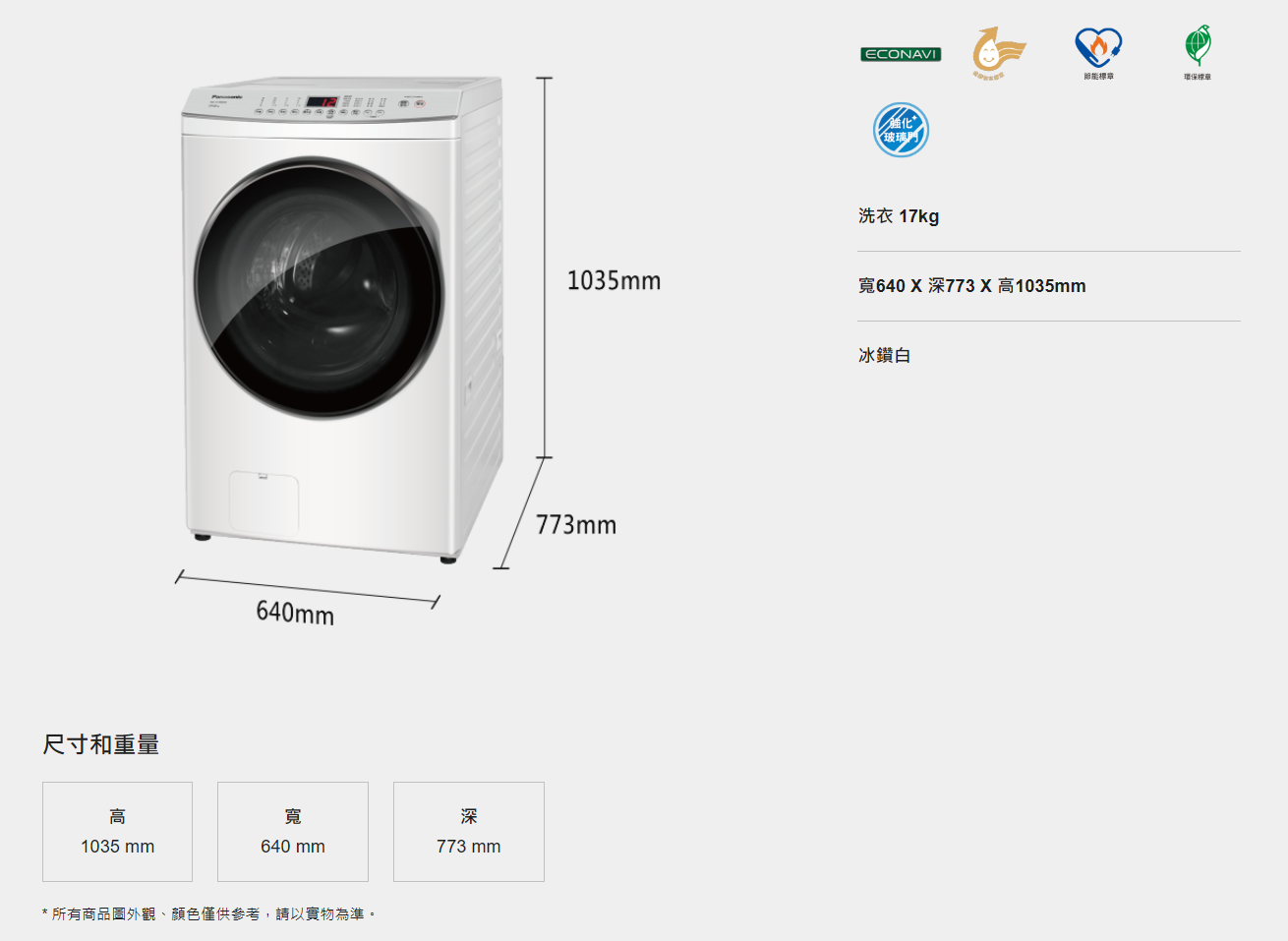Click the 尺寸和重量 section heading
Viewport: 1288px width, 941px height.
(x=100, y=744)
